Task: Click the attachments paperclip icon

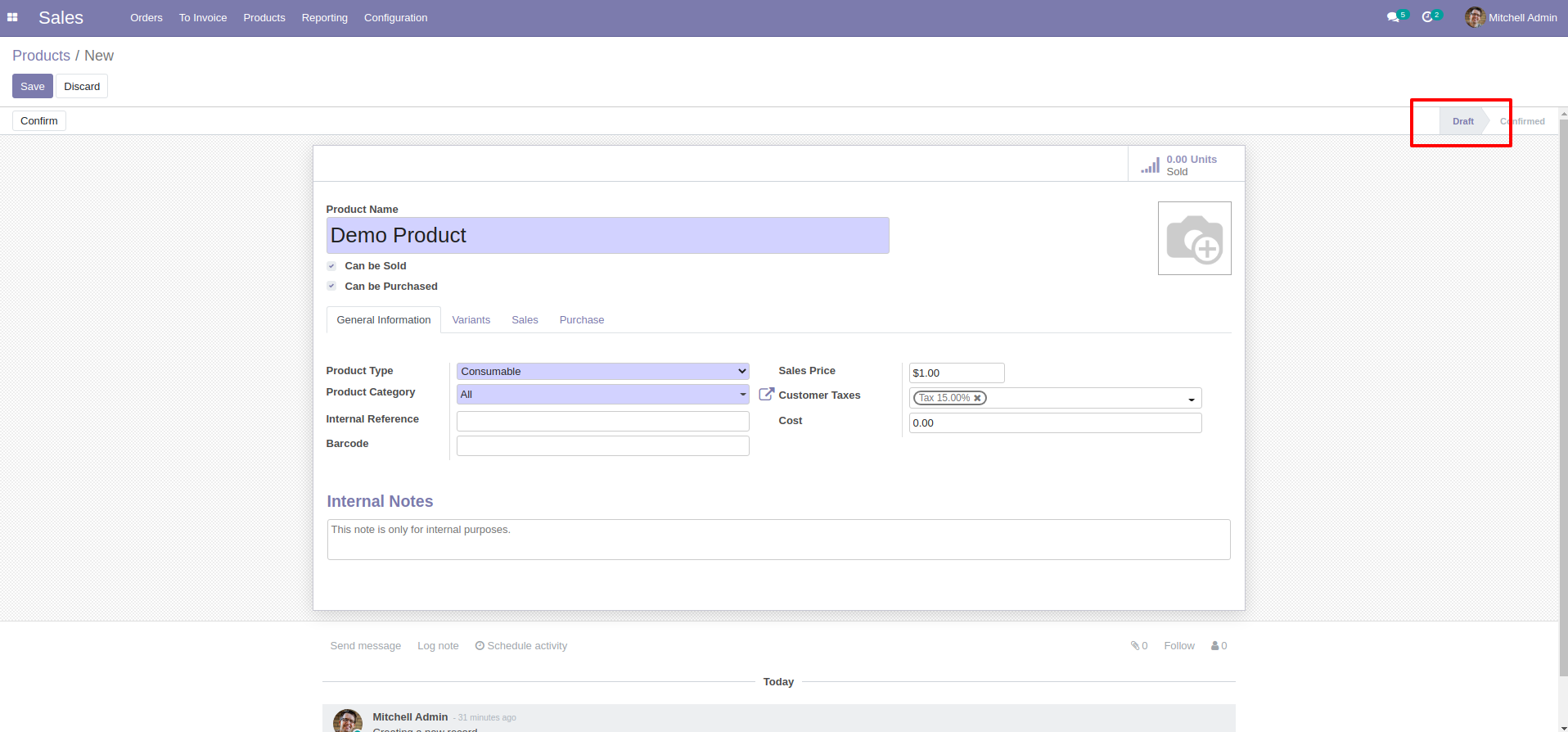Action: coord(1135,646)
